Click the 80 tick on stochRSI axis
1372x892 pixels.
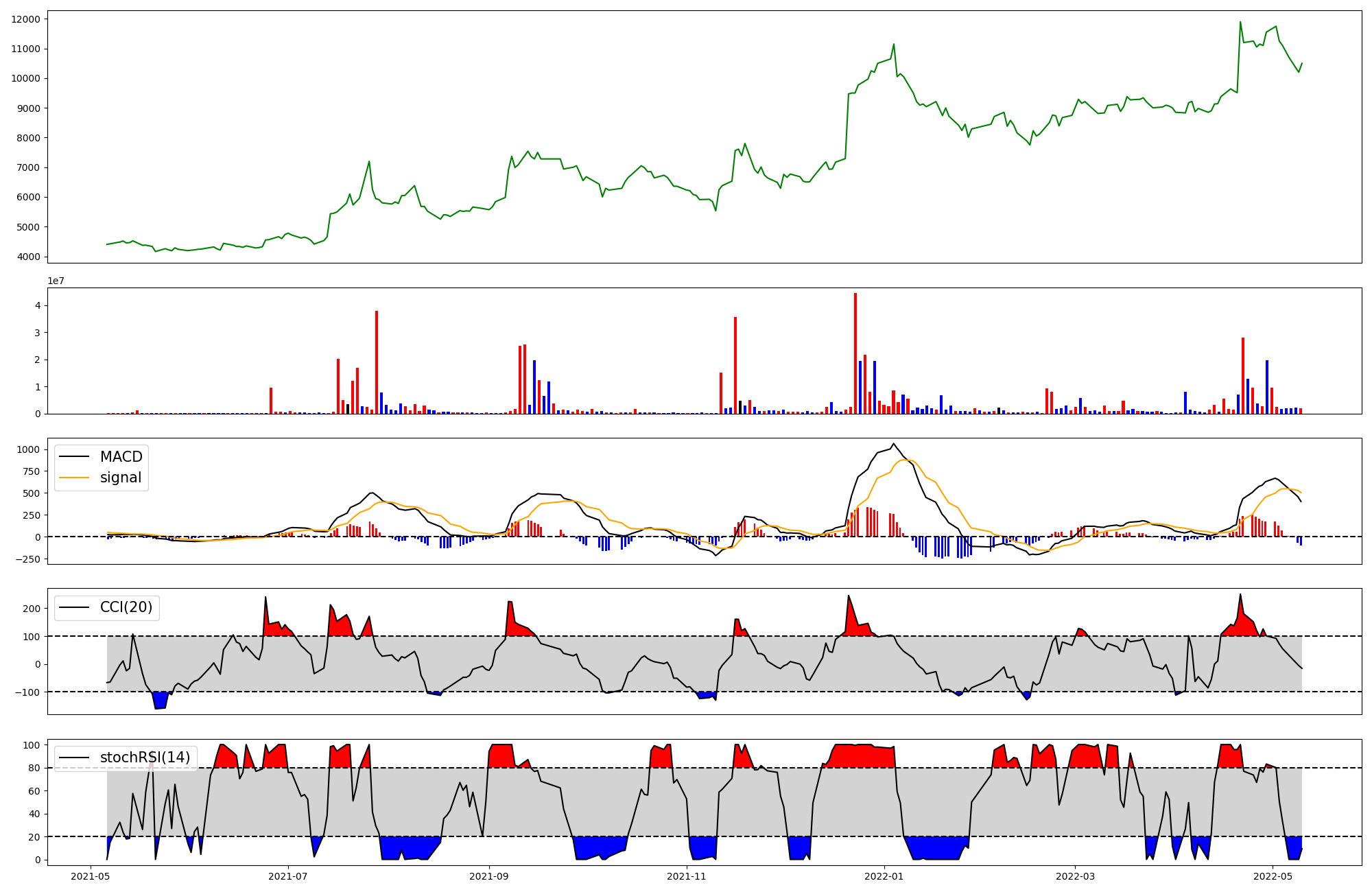[34, 768]
